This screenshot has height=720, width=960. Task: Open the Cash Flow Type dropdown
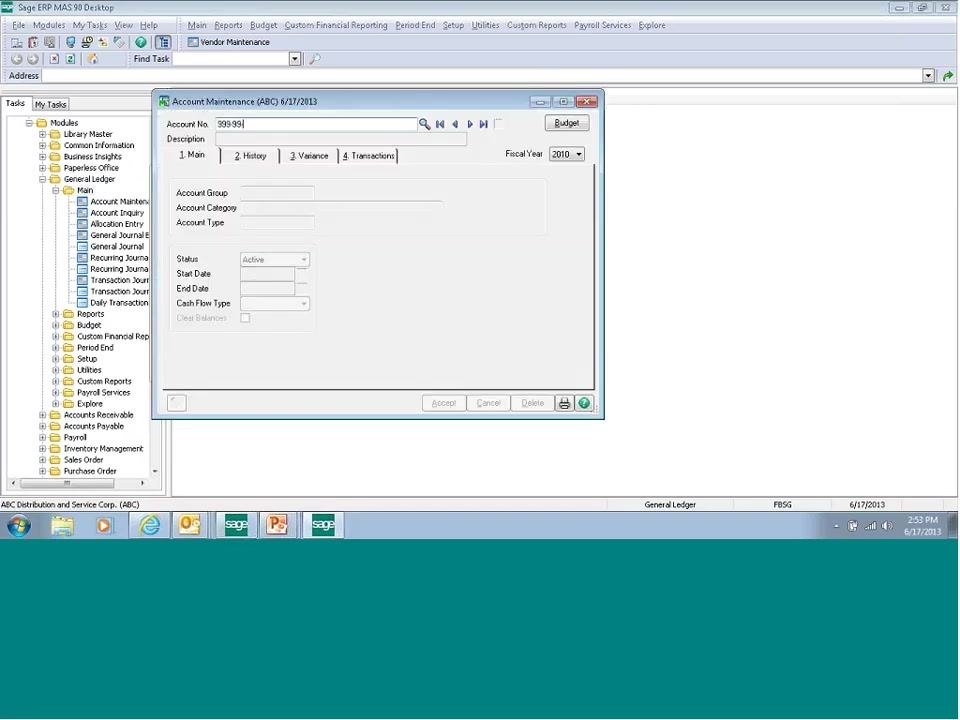tap(275, 304)
